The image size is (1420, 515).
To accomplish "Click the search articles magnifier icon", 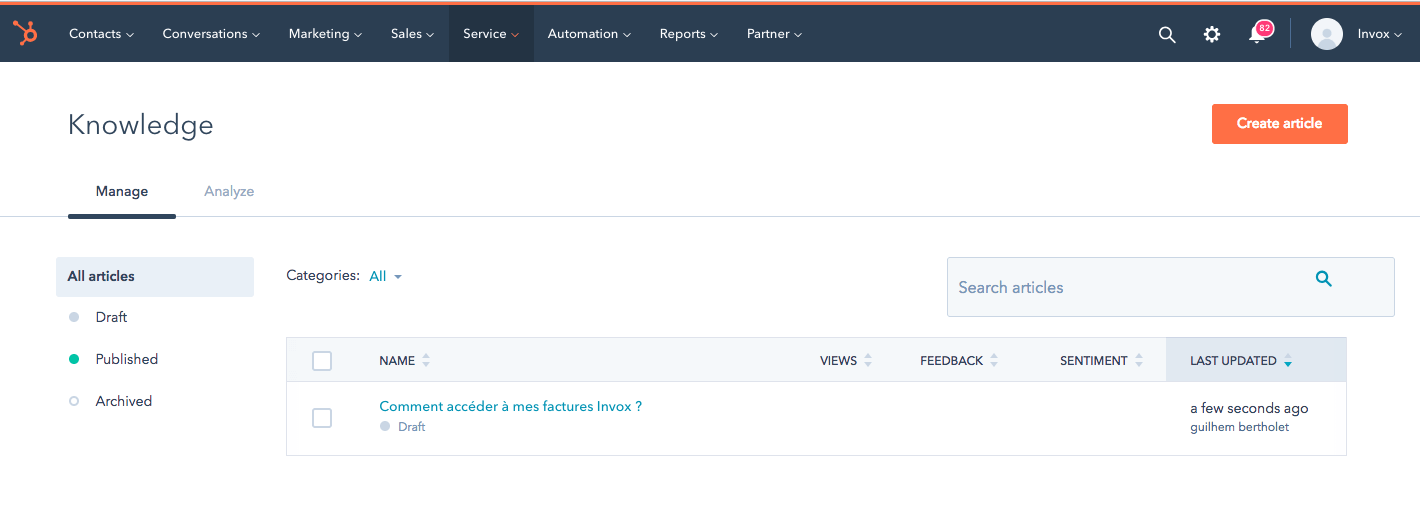I will pos(1324,279).
